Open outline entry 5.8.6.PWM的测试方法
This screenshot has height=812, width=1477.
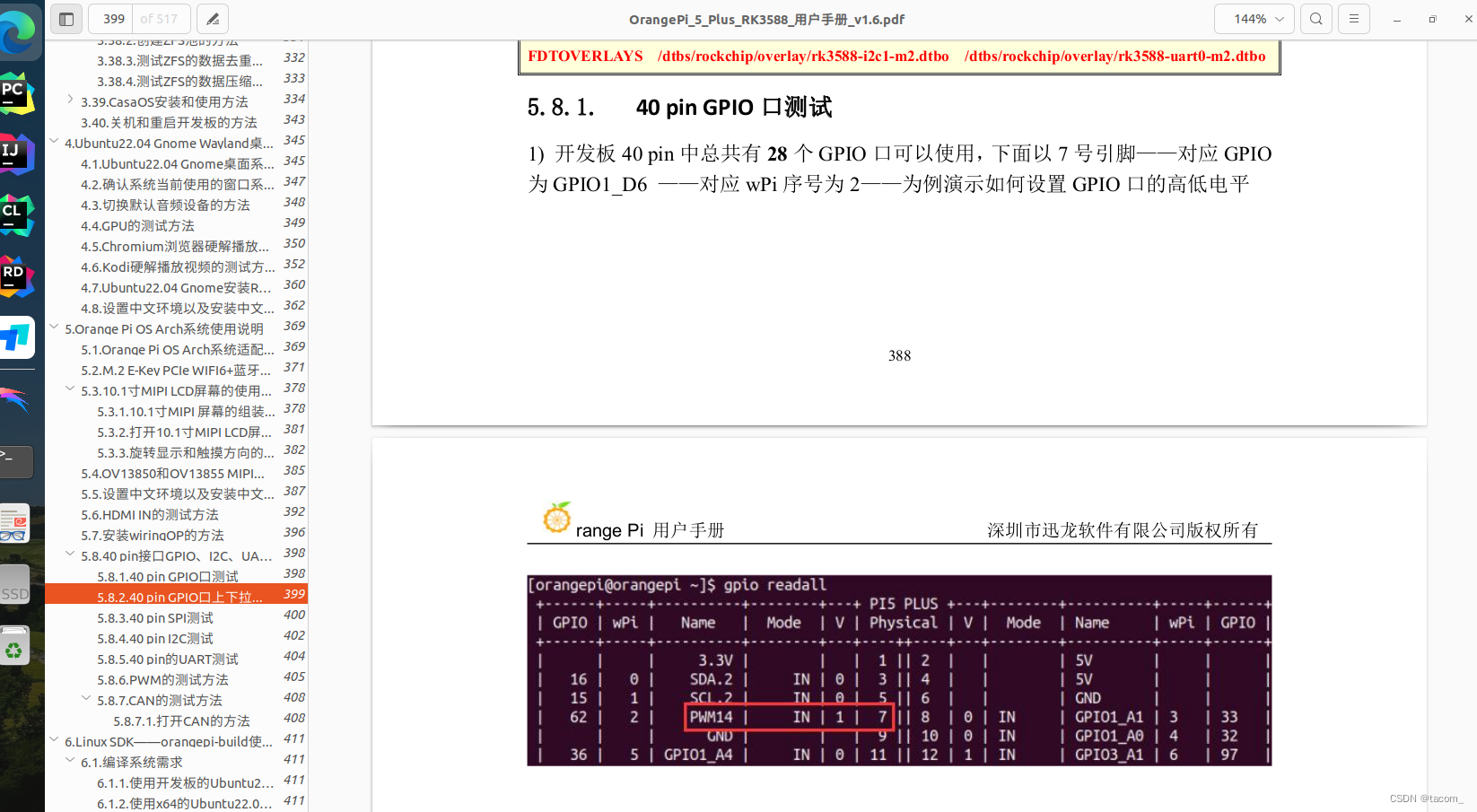tap(162, 680)
